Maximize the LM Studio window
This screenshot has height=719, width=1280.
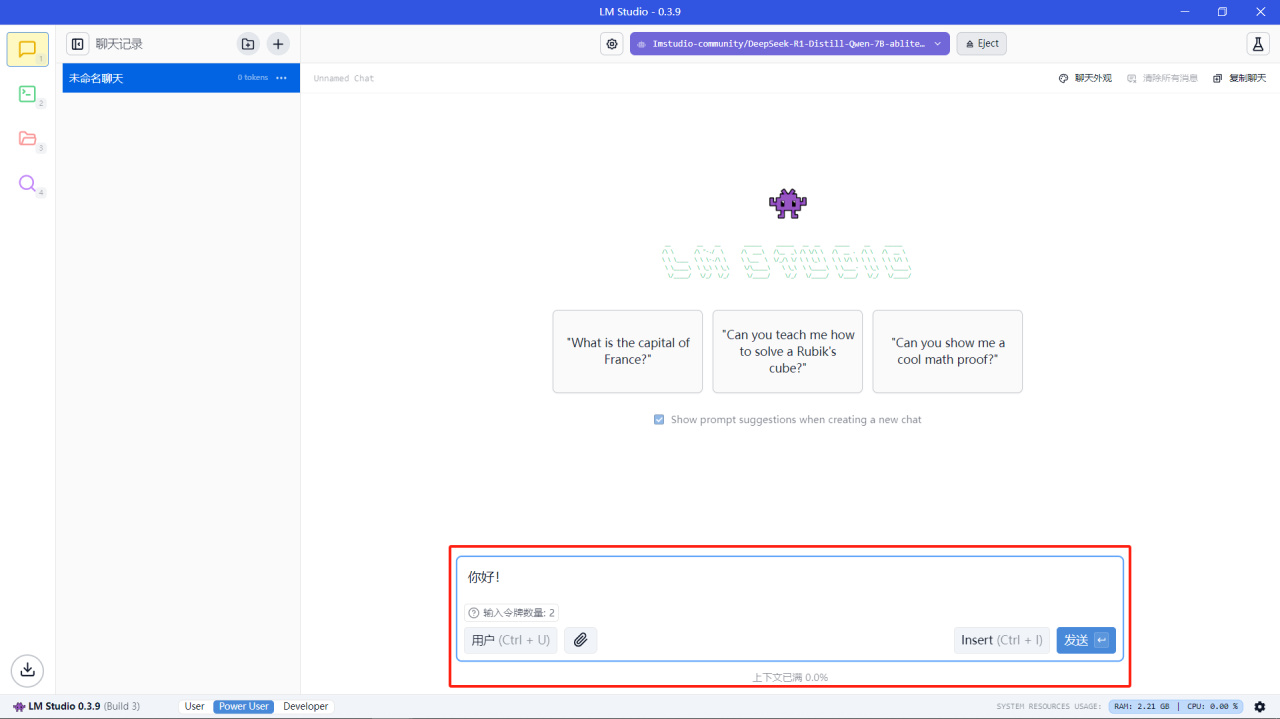click(x=1222, y=12)
